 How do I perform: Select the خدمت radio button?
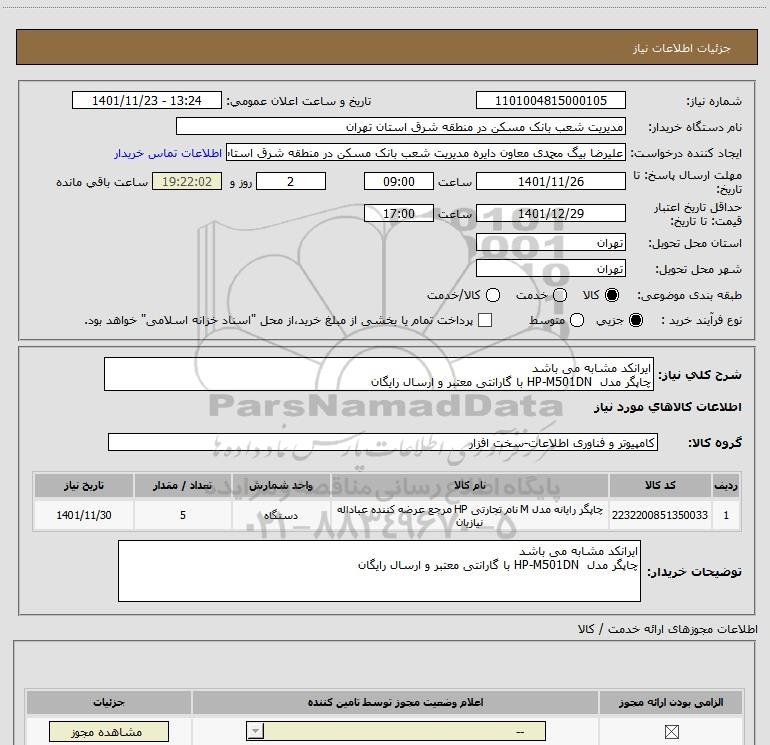pyautogui.click(x=560, y=295)
